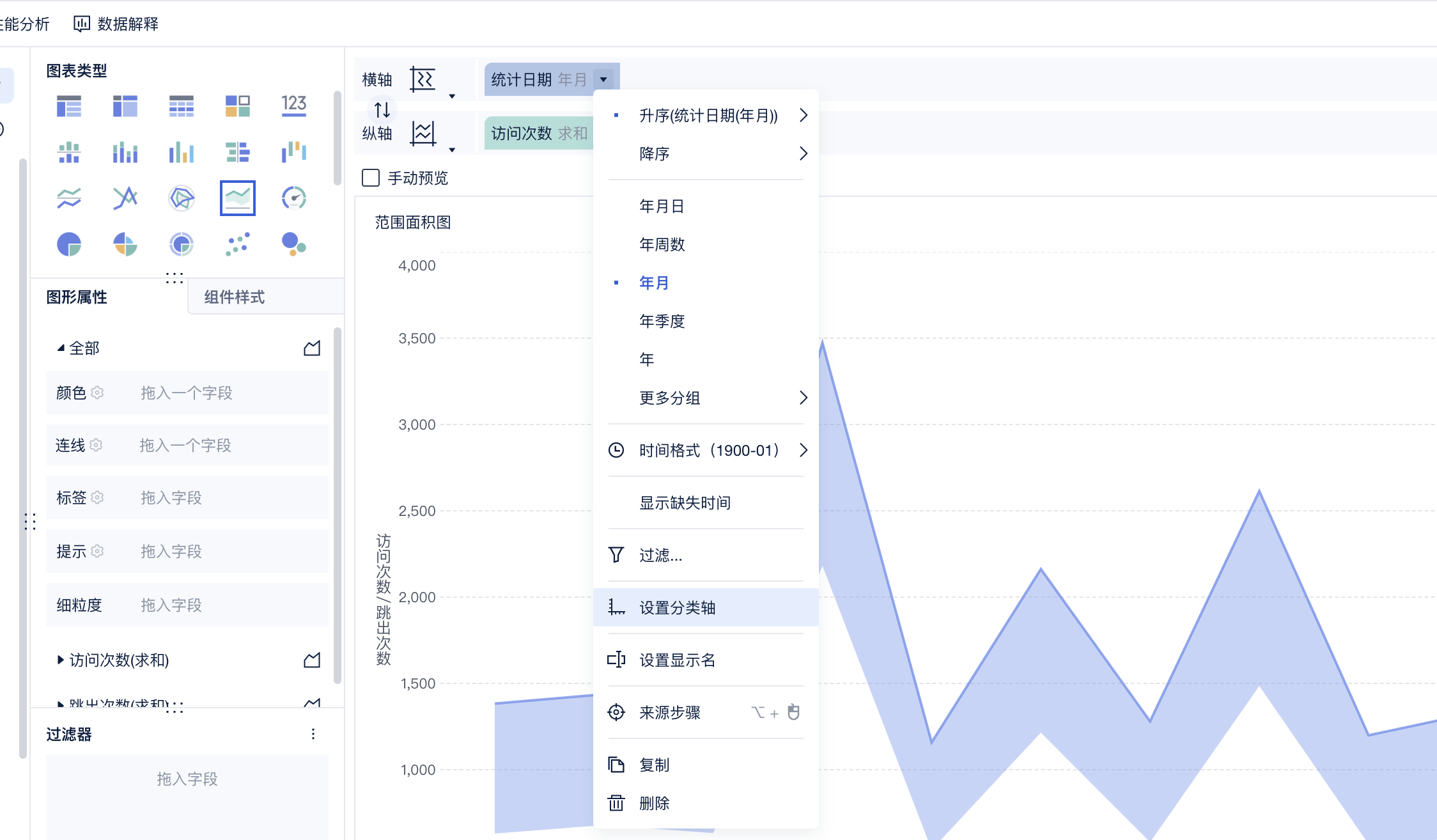Select the gauge dashboard chart icon
This screenshot has height=840, width=1437.
293,198
